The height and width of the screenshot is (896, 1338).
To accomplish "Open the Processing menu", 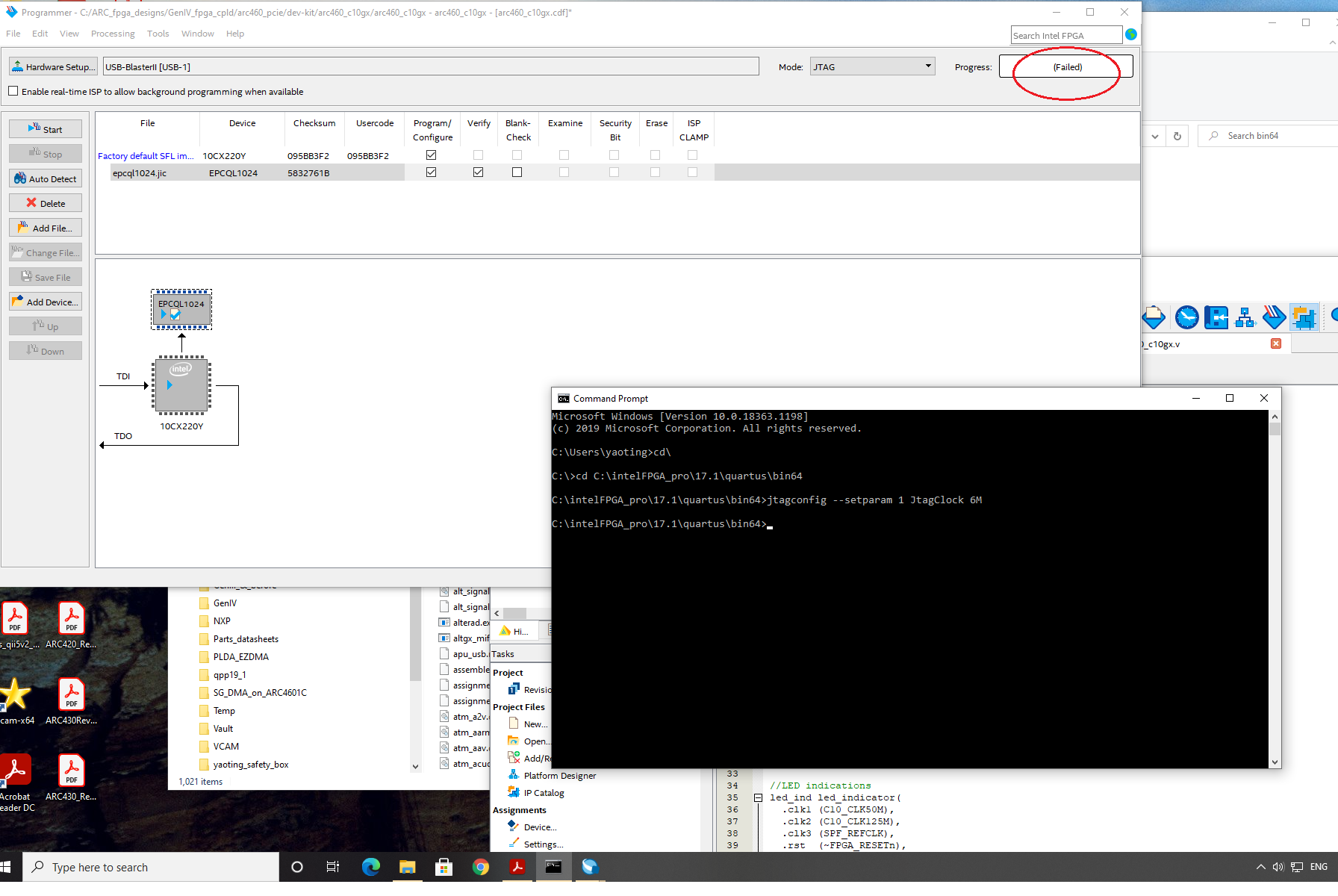I will [113, 34].
